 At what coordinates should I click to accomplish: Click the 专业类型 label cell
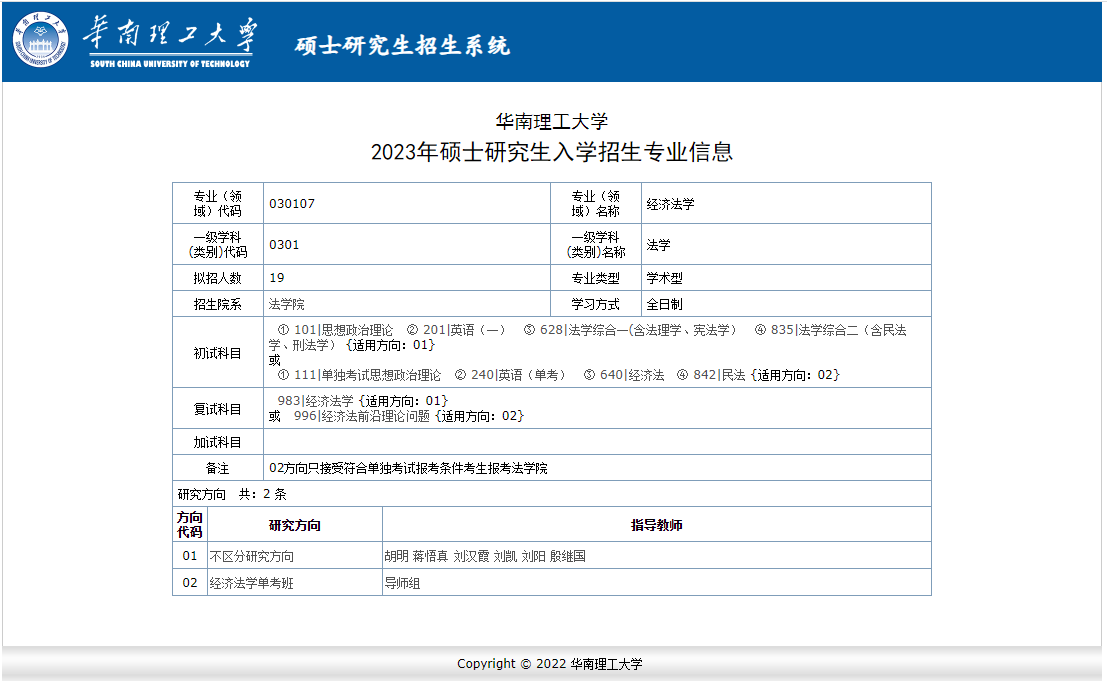tap(596, 278)
